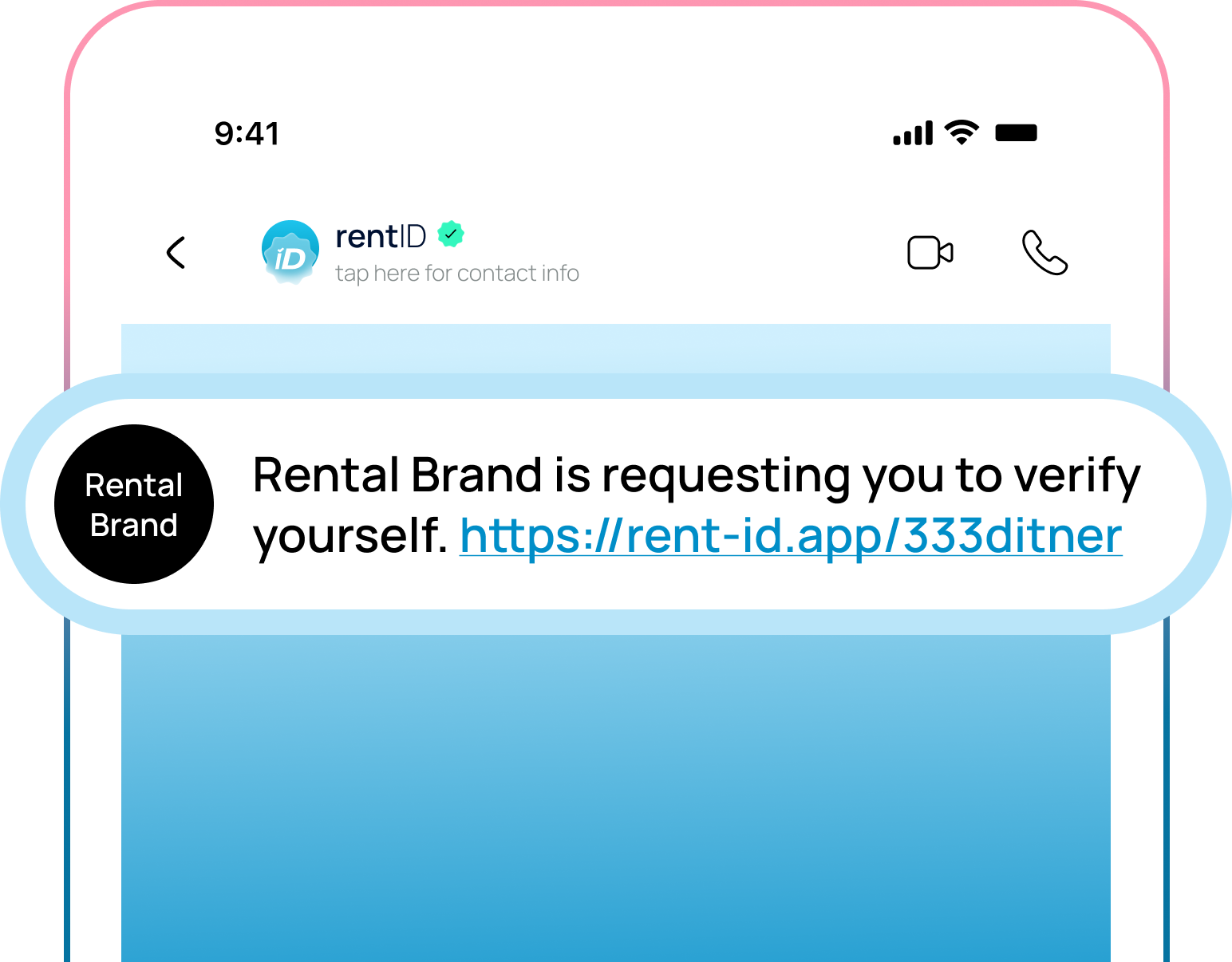Tap the word 'yourself.' in the message
Viewport: 1232px width, 962px height.
click(x=349, y=535)
